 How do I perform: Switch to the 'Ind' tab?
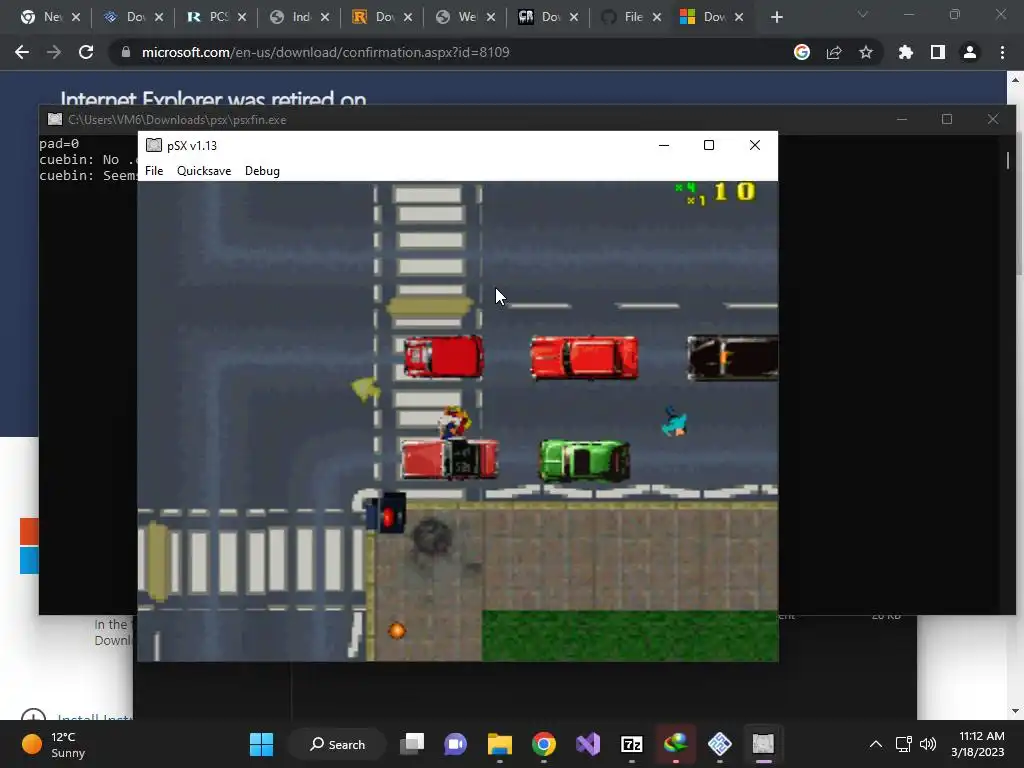click(299, 17)
